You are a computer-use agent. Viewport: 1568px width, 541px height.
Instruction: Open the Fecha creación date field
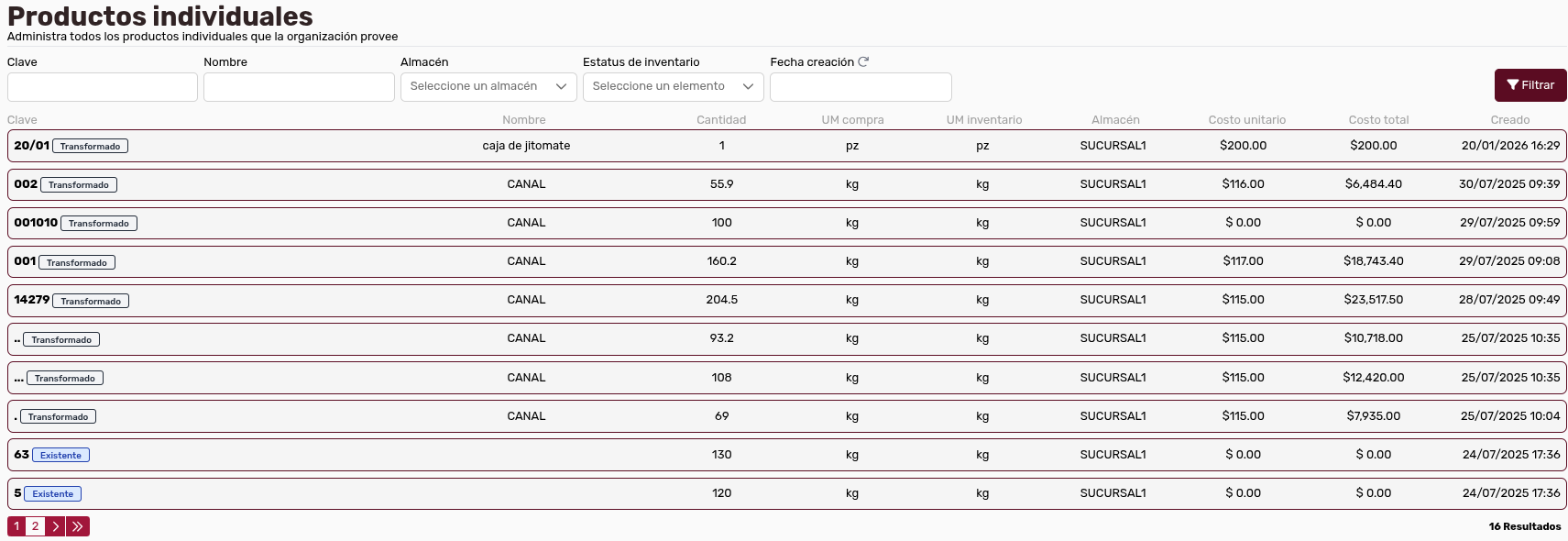861,87
